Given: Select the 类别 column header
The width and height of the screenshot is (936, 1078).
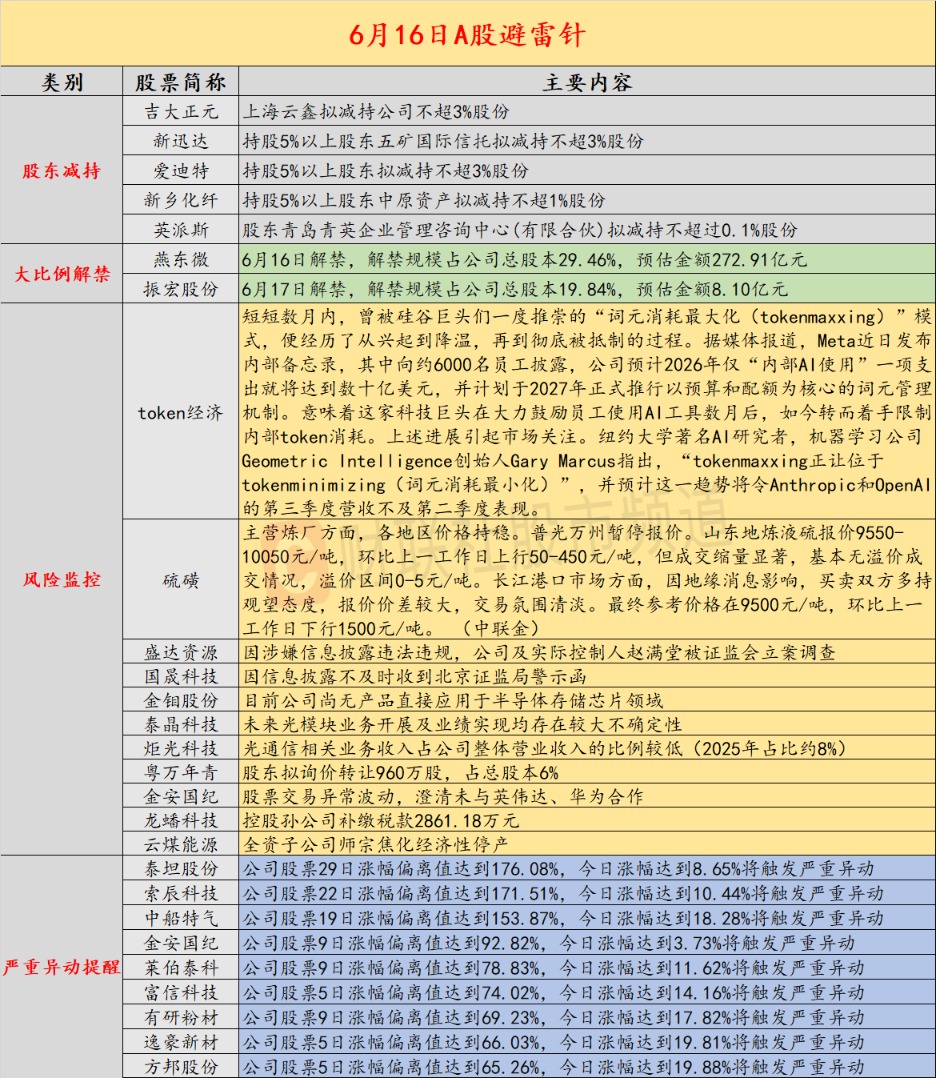Looking at the screenshot, I should pyautogui.click(x=62, y=82).
